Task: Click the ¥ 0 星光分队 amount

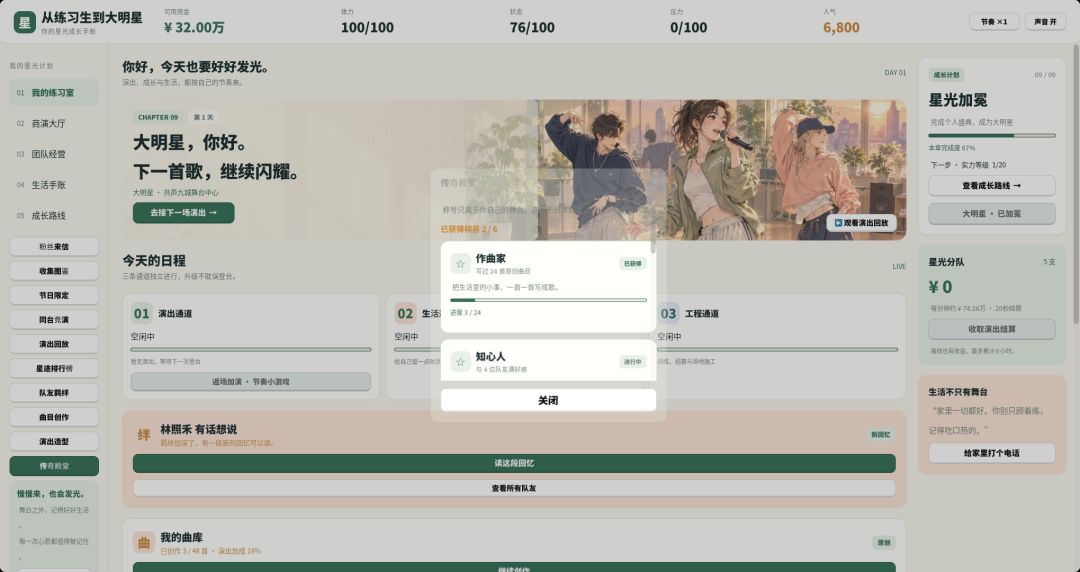Action: point(940,287)
